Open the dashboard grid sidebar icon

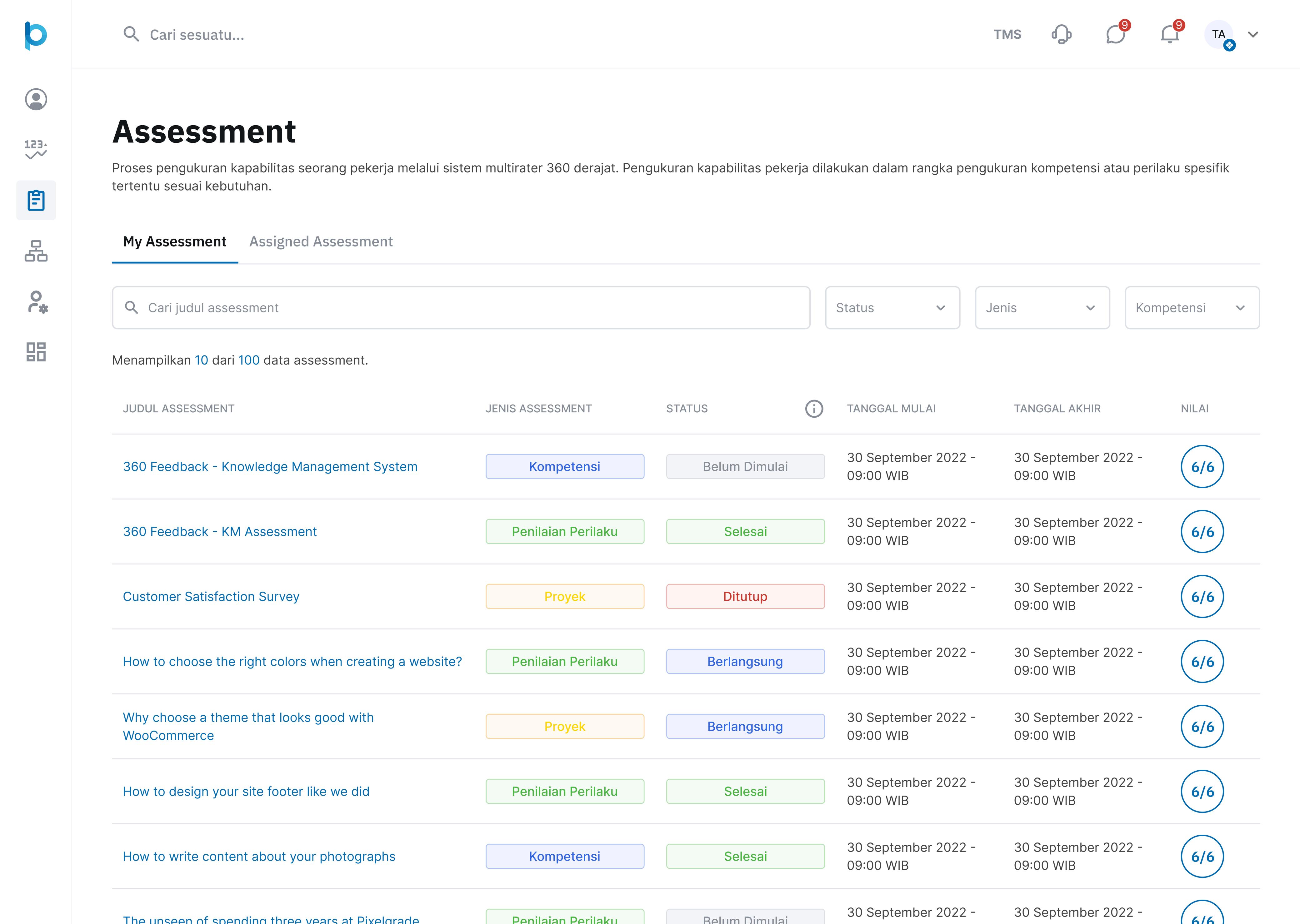[x=36, y=352]
